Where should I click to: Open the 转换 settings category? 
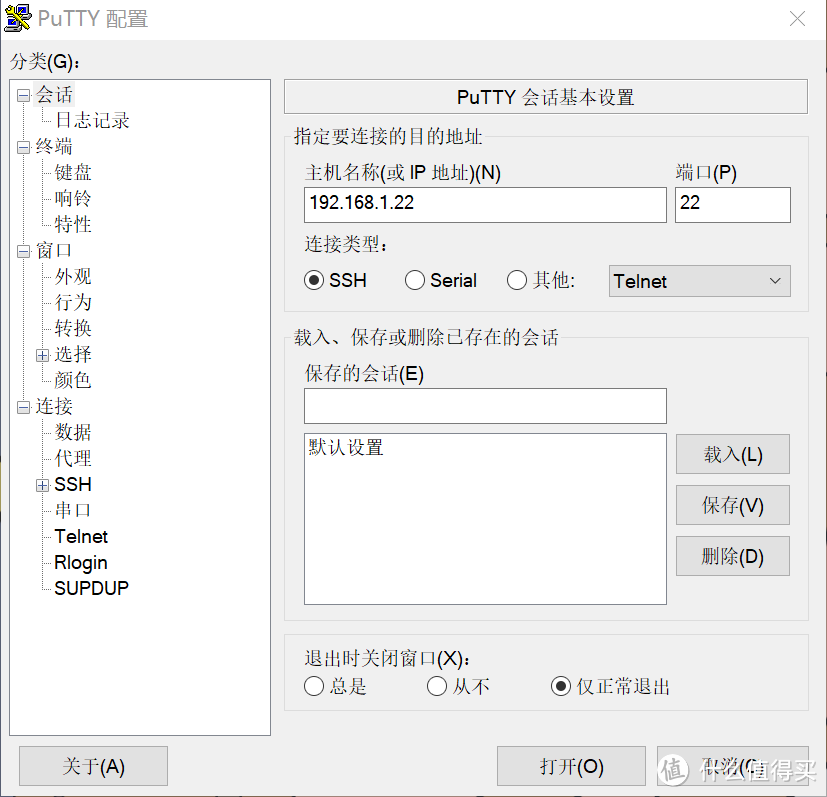pyautogui.click(x=73, y=328)
